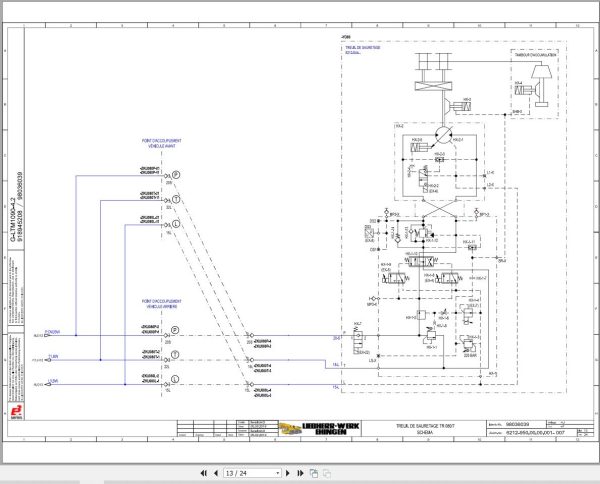Click the 'SCHEMA' text in the title block
This screenshot has height=484, width=600.
coord(425,432)
